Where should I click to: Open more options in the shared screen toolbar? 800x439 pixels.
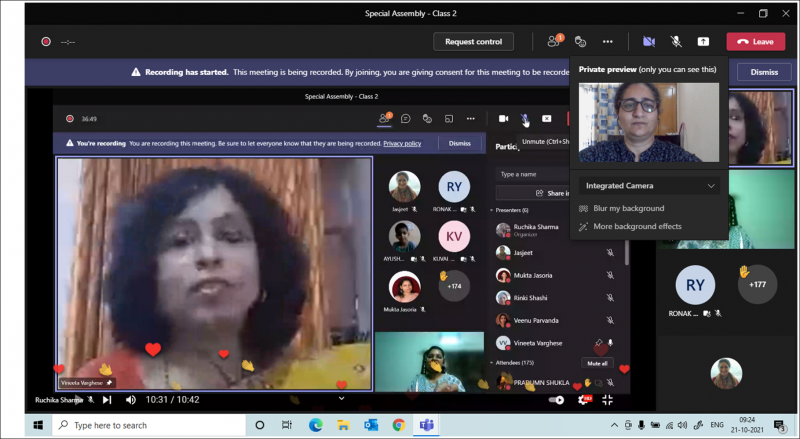(470, 119)
